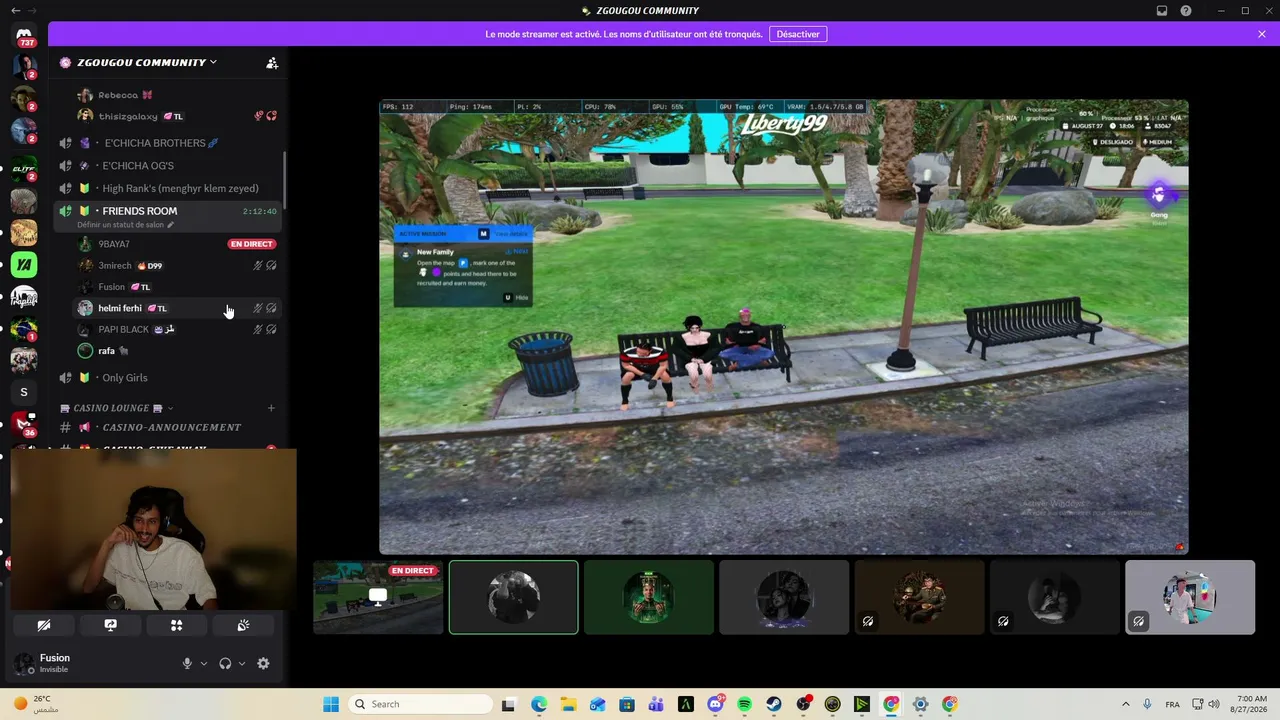The width and height of the screenshot is (1280, 720).
Task: Select user helmi ferhi in voice list
Action: [x=176, y=308]
